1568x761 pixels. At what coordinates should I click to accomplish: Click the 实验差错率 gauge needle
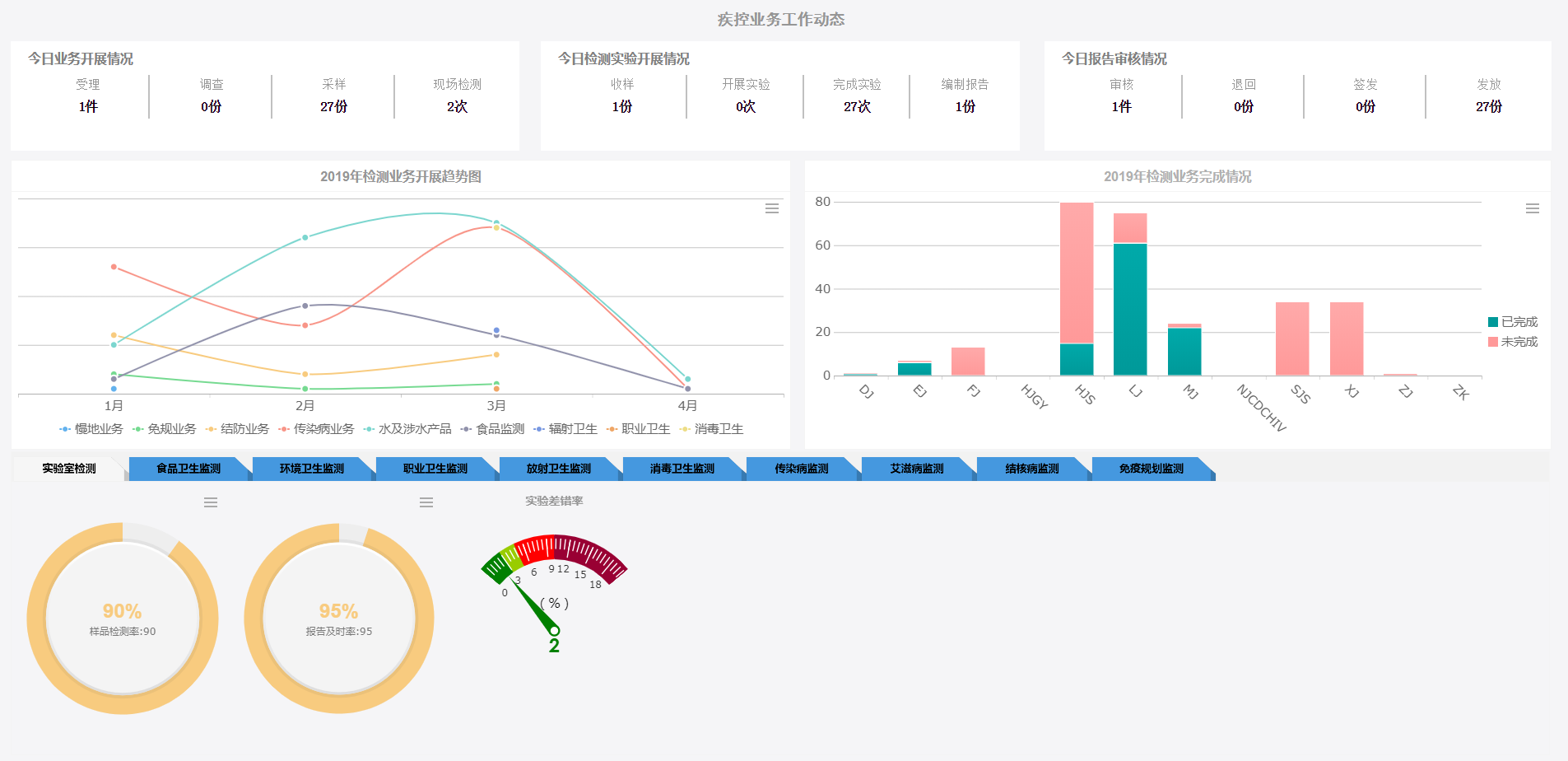pos(534,607)
